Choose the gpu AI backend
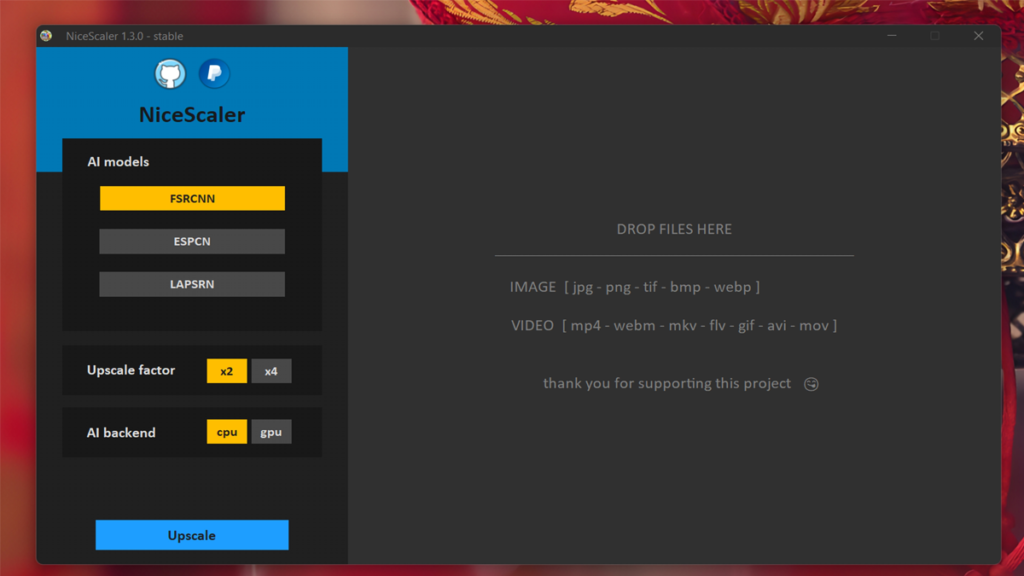 pyautogui.click(x=271, y=432)
